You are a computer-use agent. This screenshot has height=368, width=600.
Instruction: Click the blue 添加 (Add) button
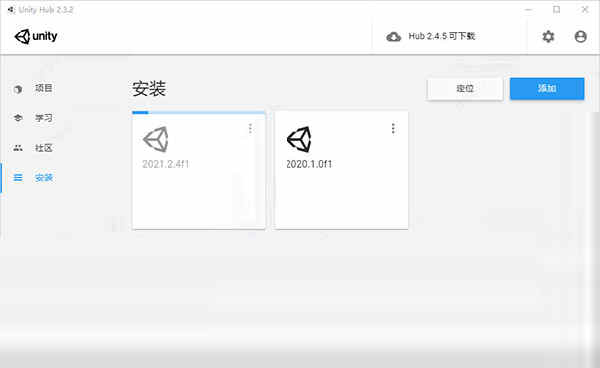pos(547,89)
